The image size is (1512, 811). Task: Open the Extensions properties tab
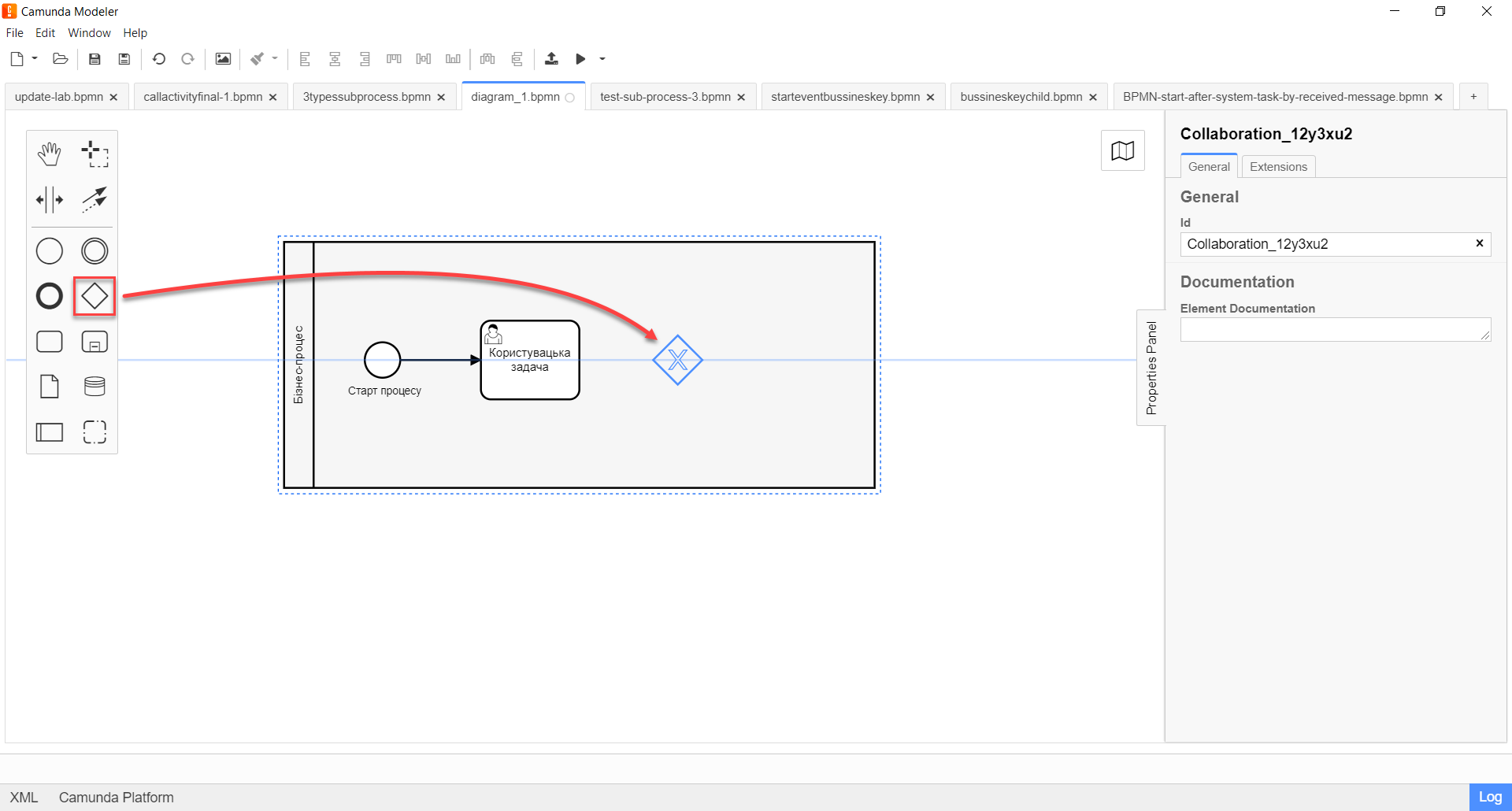tap(1278, 167)
